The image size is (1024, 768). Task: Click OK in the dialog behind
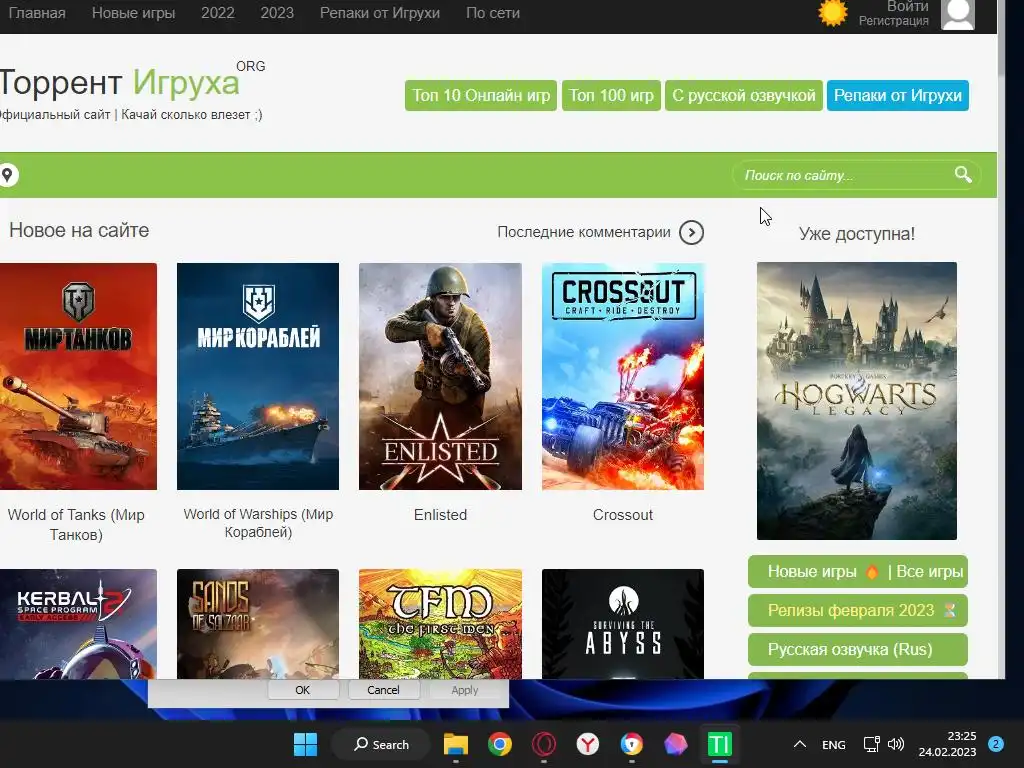coord(302,690)
